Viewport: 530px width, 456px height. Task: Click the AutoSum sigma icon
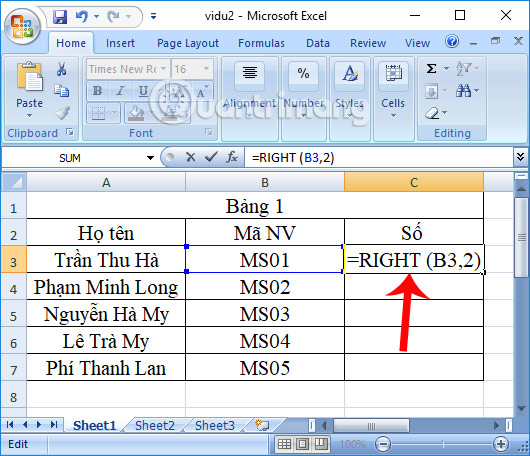tap(431, 69)
